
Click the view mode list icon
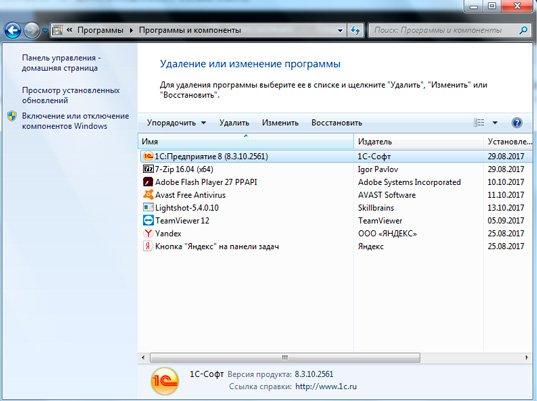(479, 123)
